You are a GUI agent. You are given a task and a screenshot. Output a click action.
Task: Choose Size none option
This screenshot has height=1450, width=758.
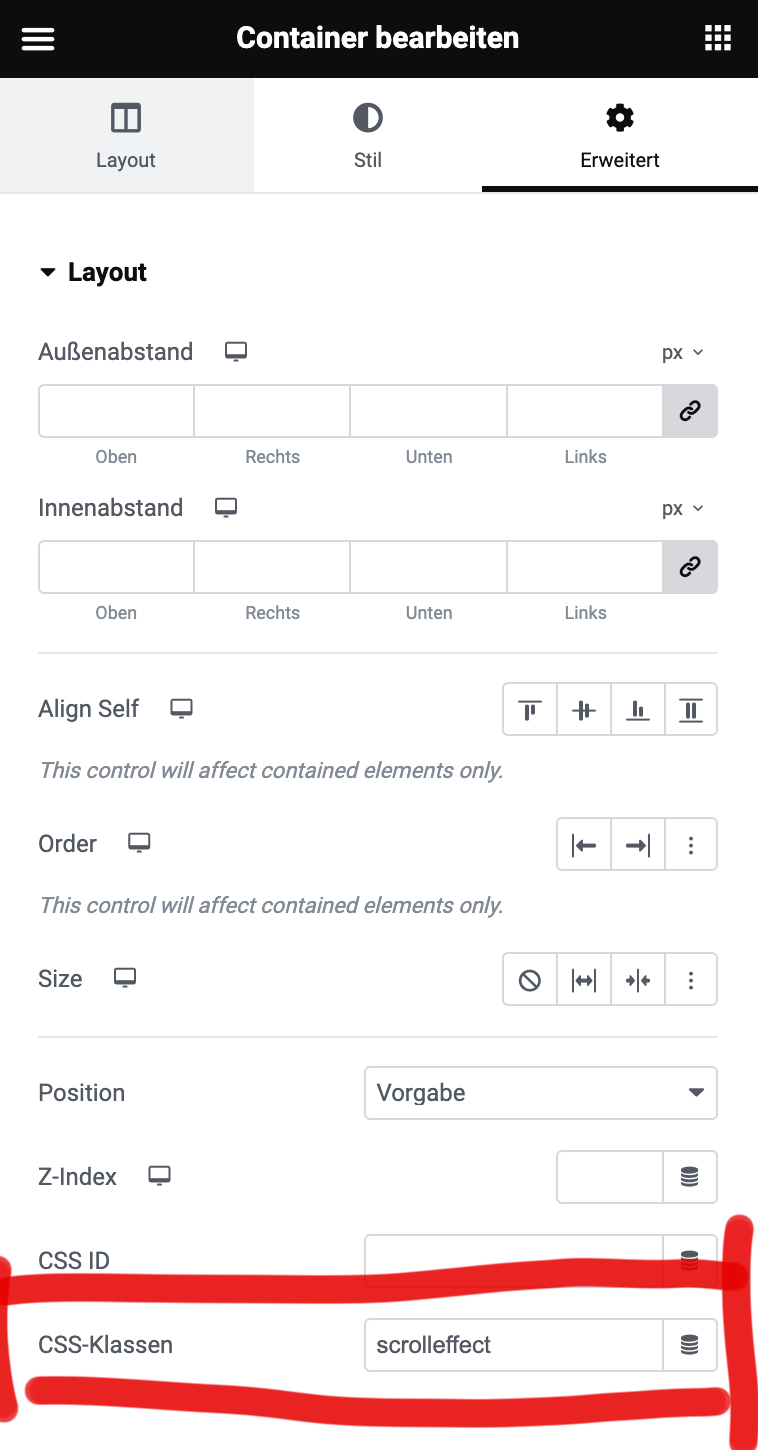(530, 979)
